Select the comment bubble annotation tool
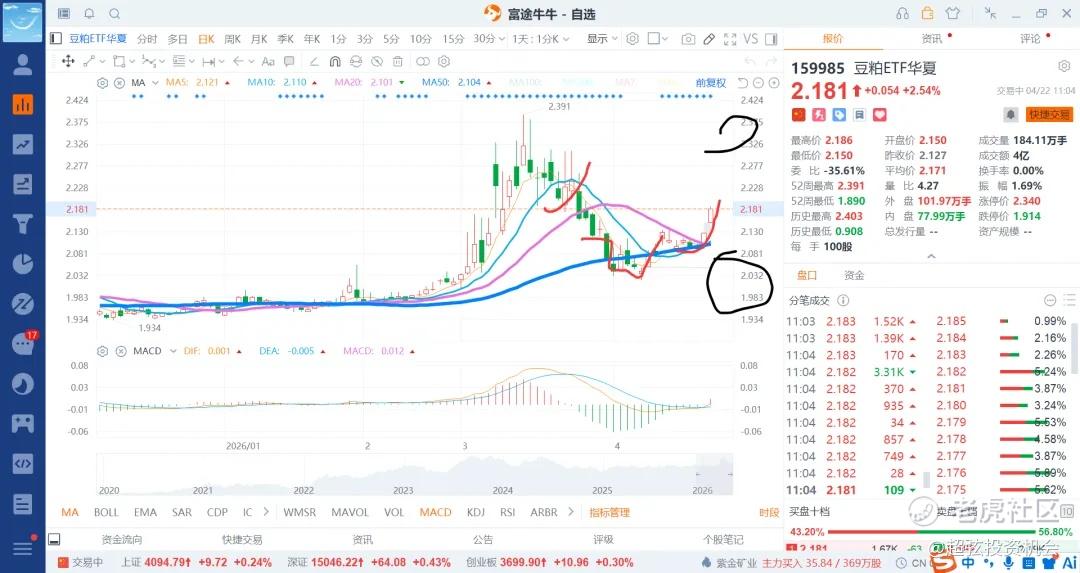 coord(289,61)
